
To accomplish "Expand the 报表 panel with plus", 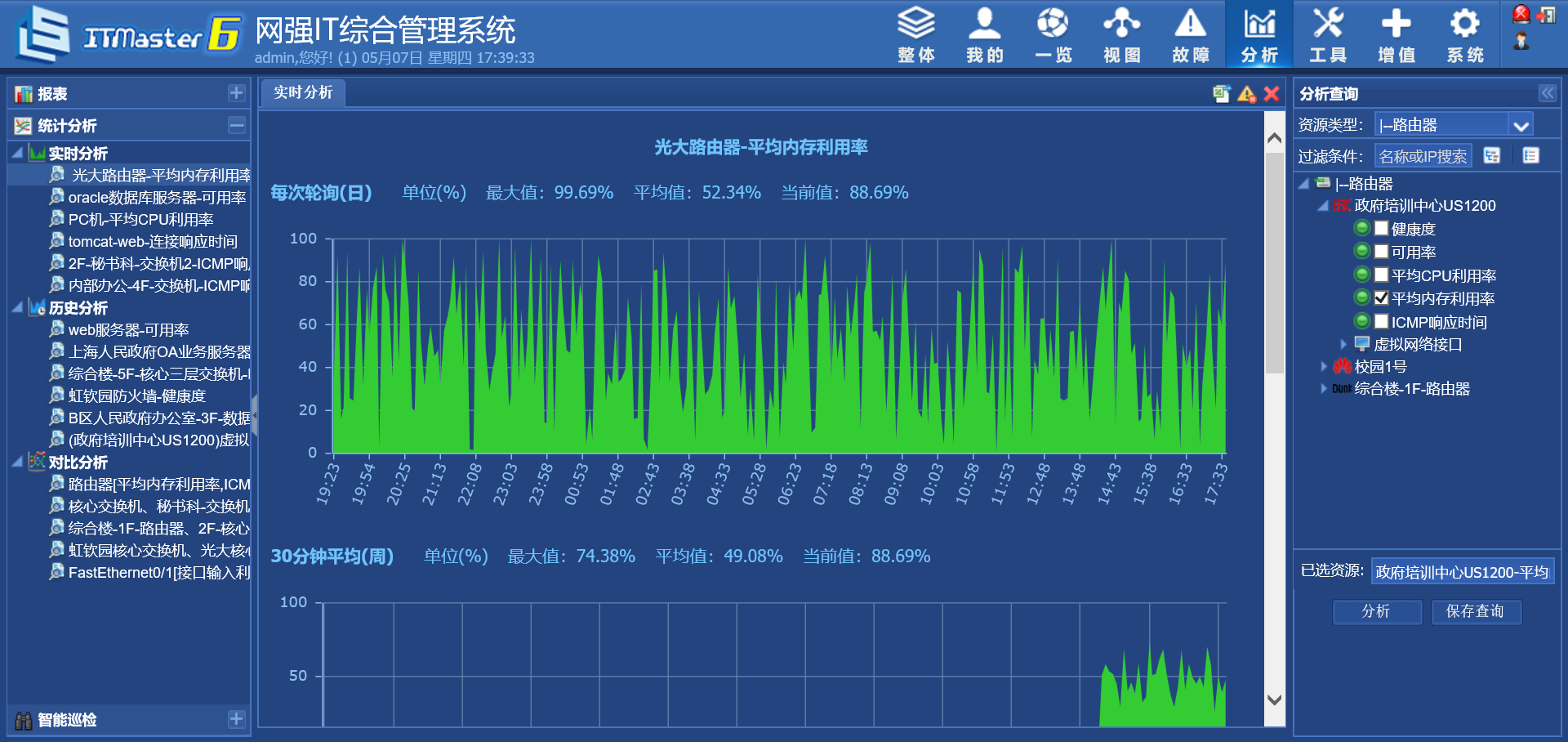I will tap(236, 93).
